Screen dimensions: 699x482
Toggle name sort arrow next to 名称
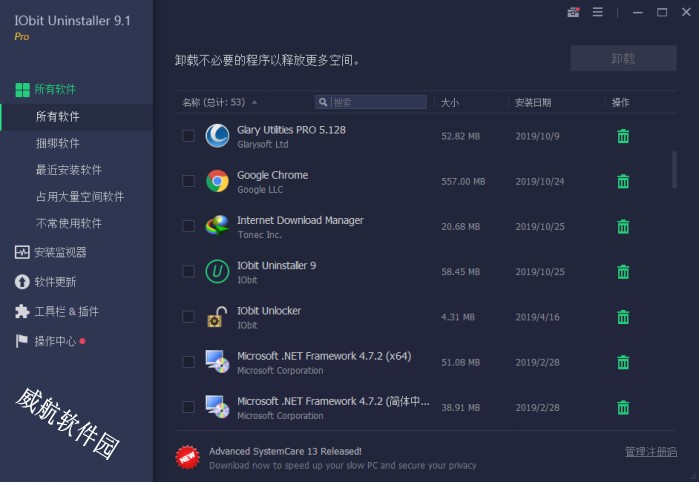click(x=254, y=103)
